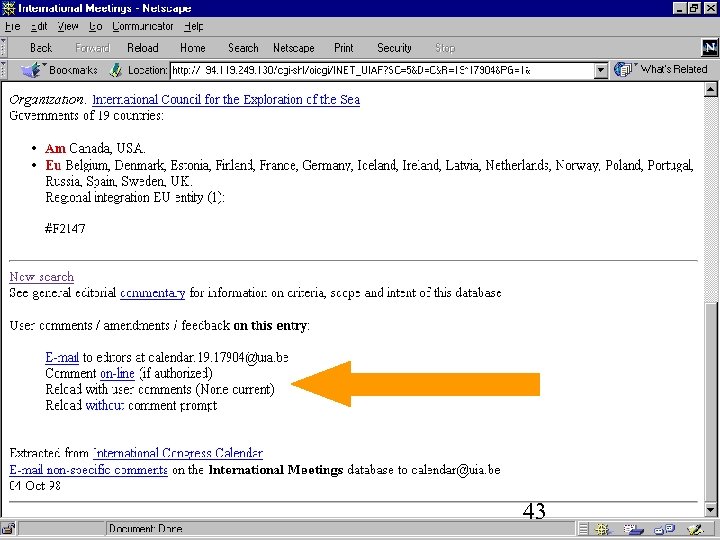Click the Security toolbar button
The height and width of the screenshot is (540, 720).
[x=394, y=48]
